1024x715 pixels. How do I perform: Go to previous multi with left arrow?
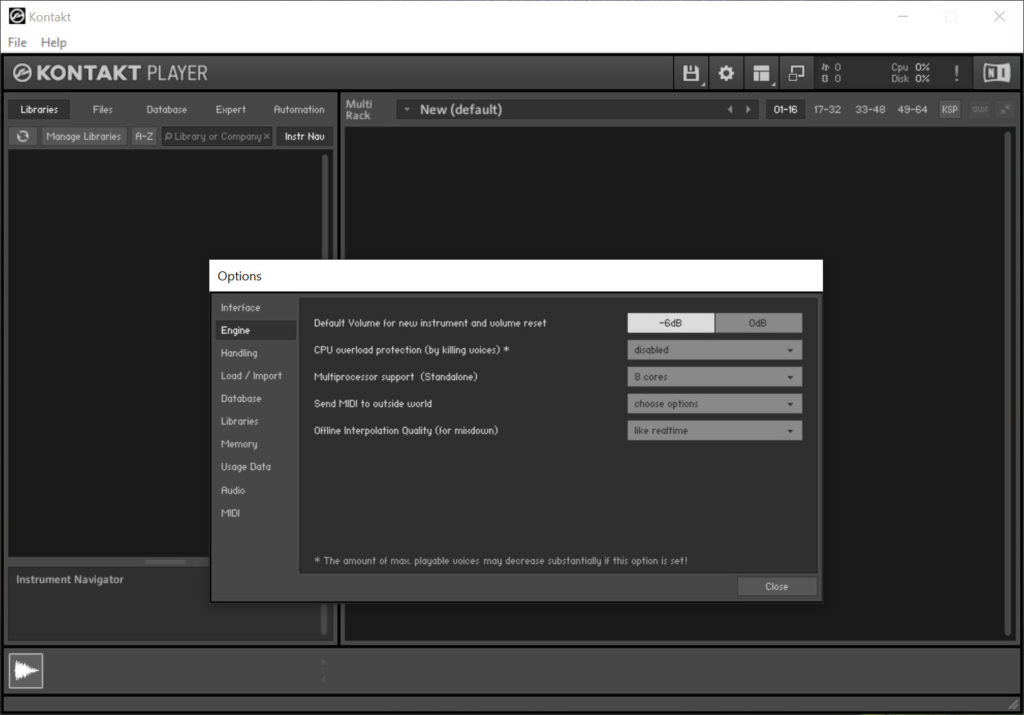730,110
